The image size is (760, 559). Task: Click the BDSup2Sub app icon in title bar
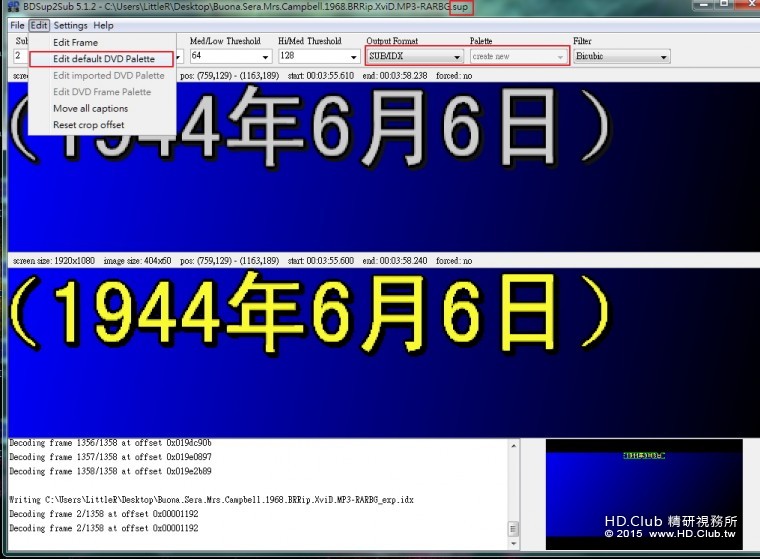click(14, 7)
